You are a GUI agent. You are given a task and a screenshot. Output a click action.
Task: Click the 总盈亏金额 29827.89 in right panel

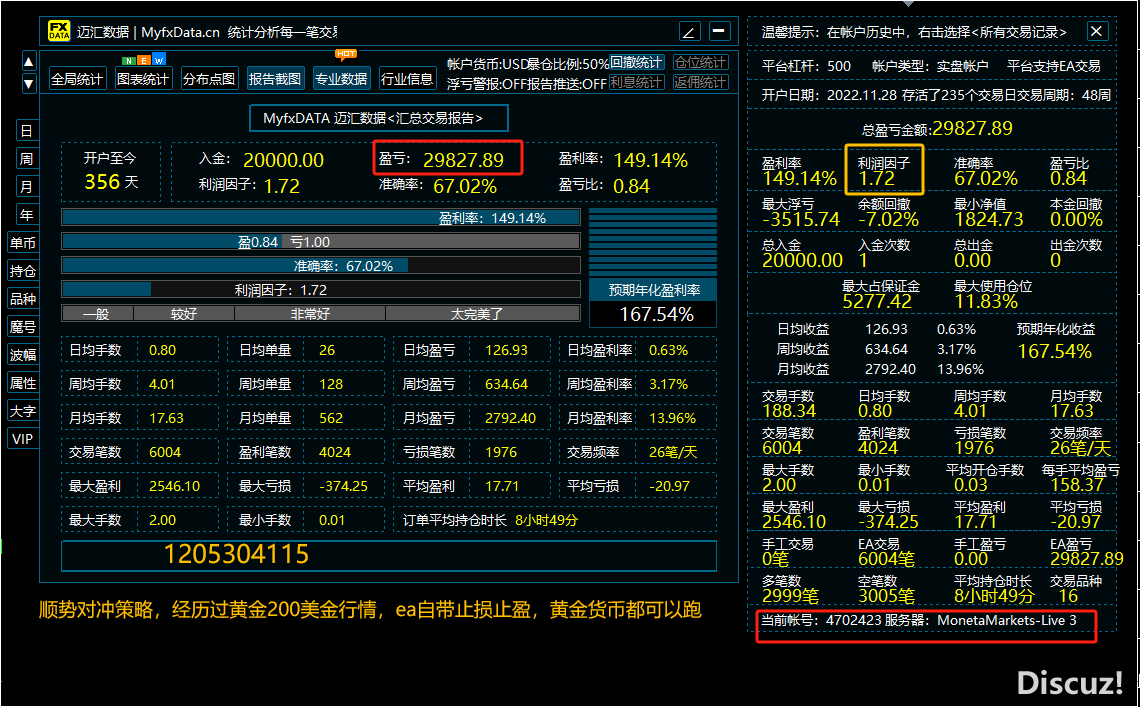pyautogui.click(x=937, y=129)
